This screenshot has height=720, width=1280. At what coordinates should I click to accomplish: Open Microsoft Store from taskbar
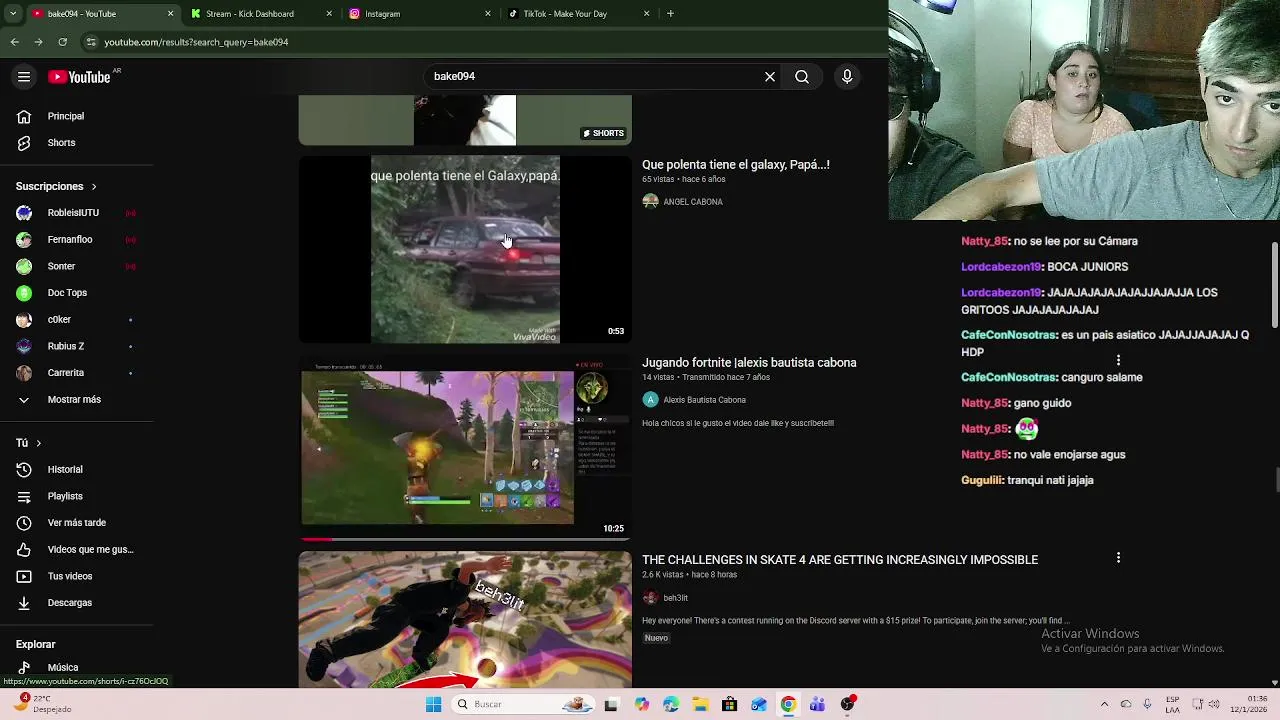[729, 704]
